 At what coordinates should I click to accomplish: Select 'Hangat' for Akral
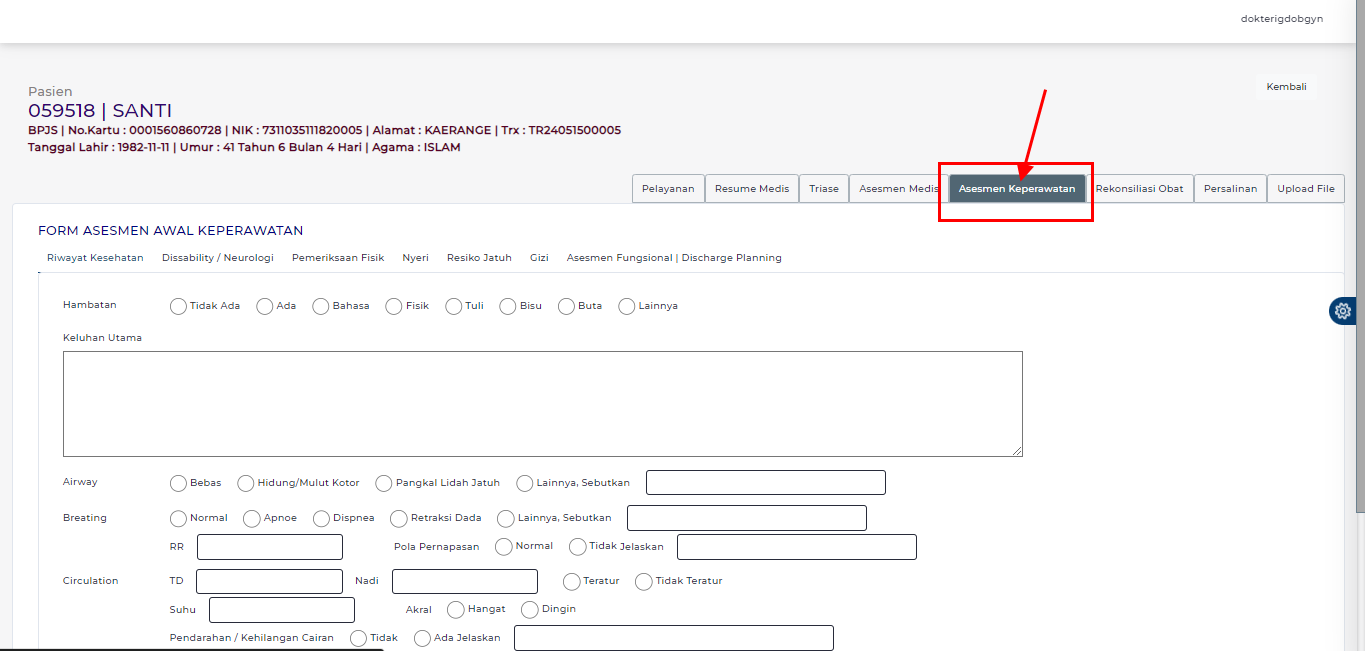[x=456, y=610]
